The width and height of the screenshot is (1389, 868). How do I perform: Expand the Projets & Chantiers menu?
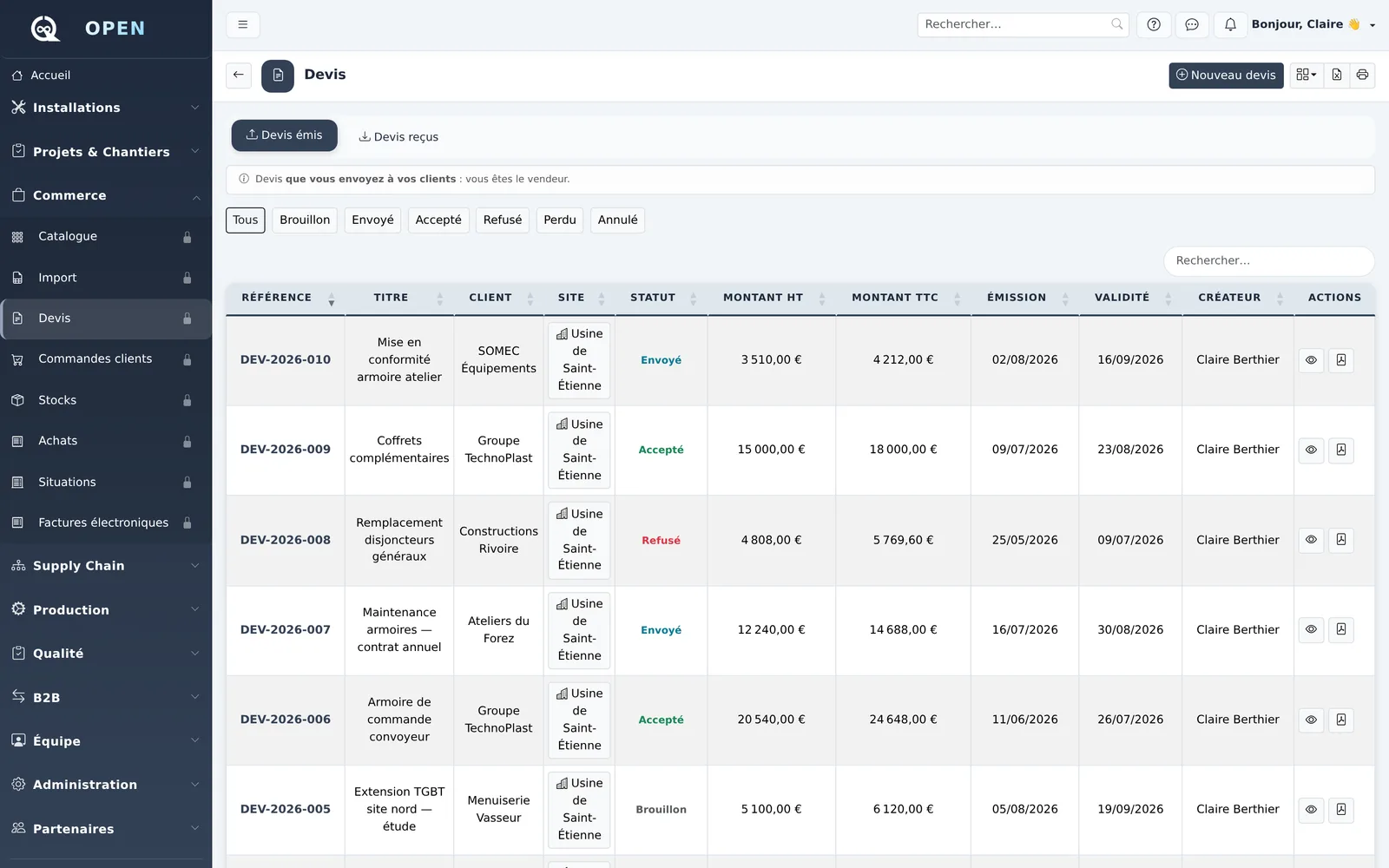(x=106, y=152)
